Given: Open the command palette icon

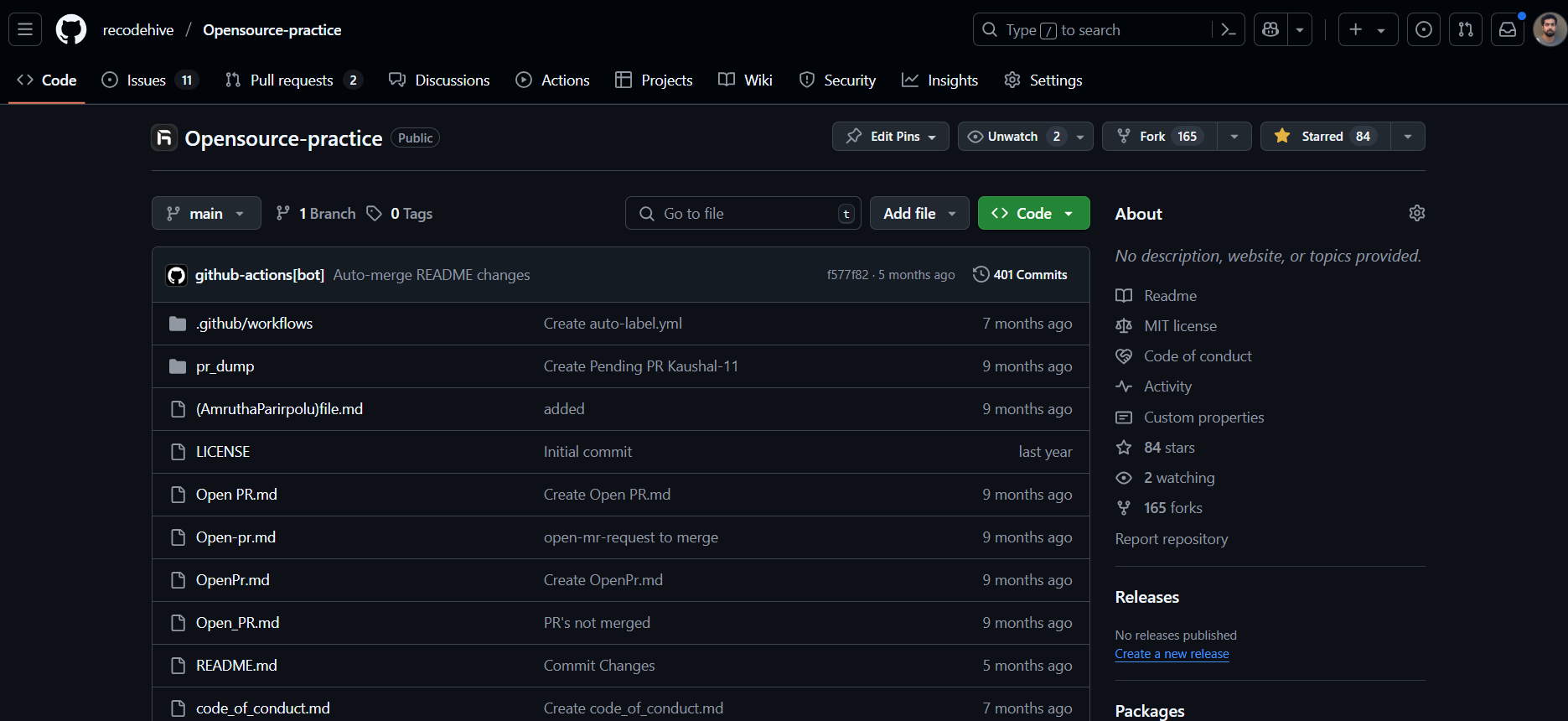Looking at the screenshot, I should (1229, 30).
